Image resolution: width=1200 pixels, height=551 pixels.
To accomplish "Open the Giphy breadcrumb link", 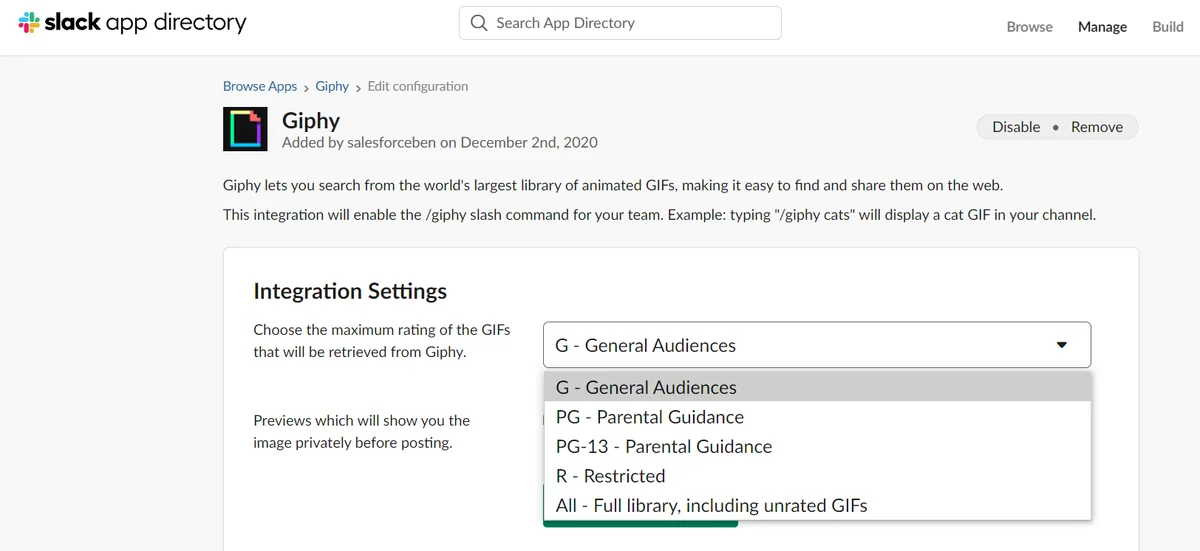I will (332, 86).
